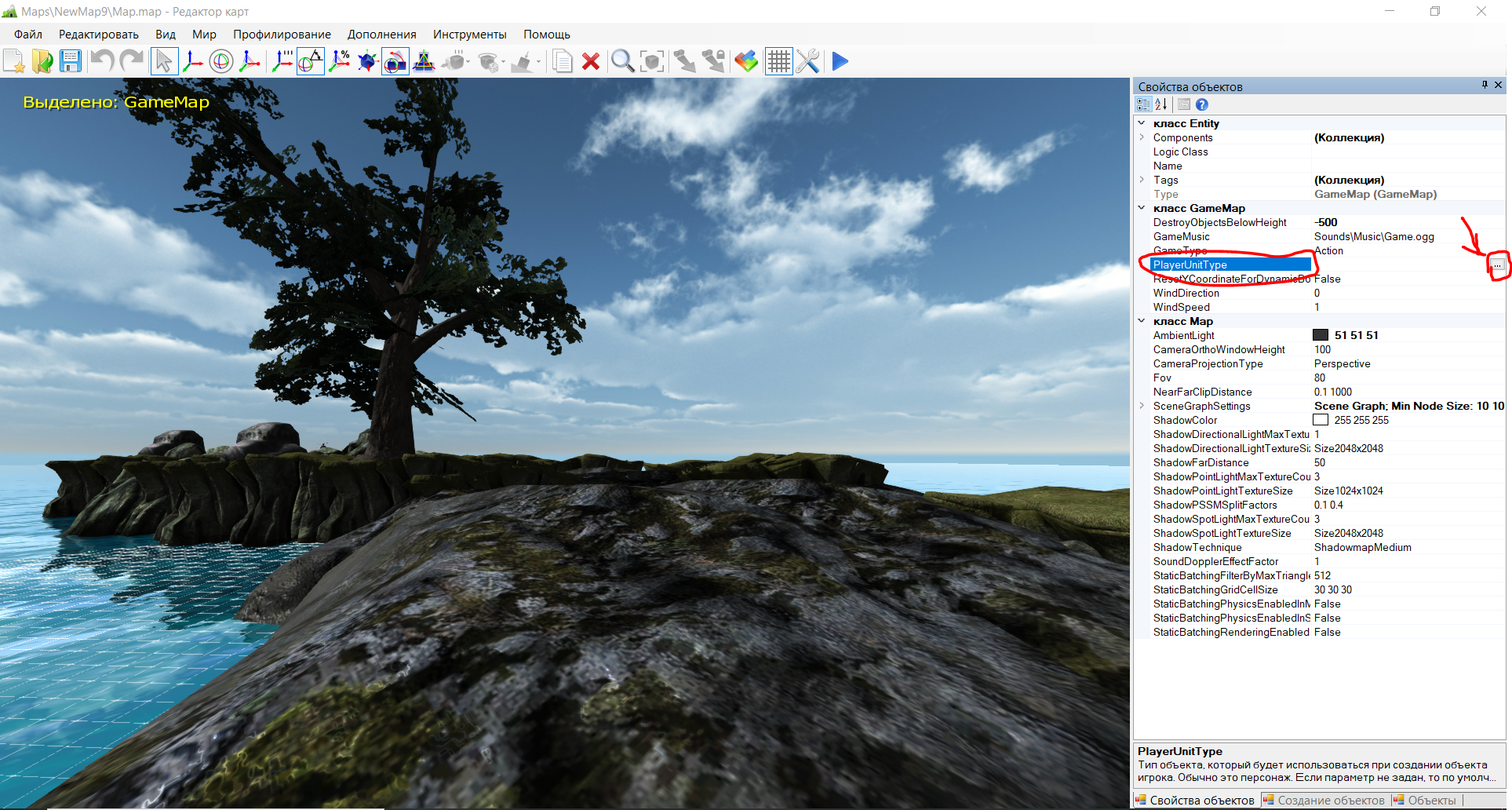Screen dimensions: 1512x810
Task: Toggle alphabetical sort in properties panel
Action: (1161, 104)
